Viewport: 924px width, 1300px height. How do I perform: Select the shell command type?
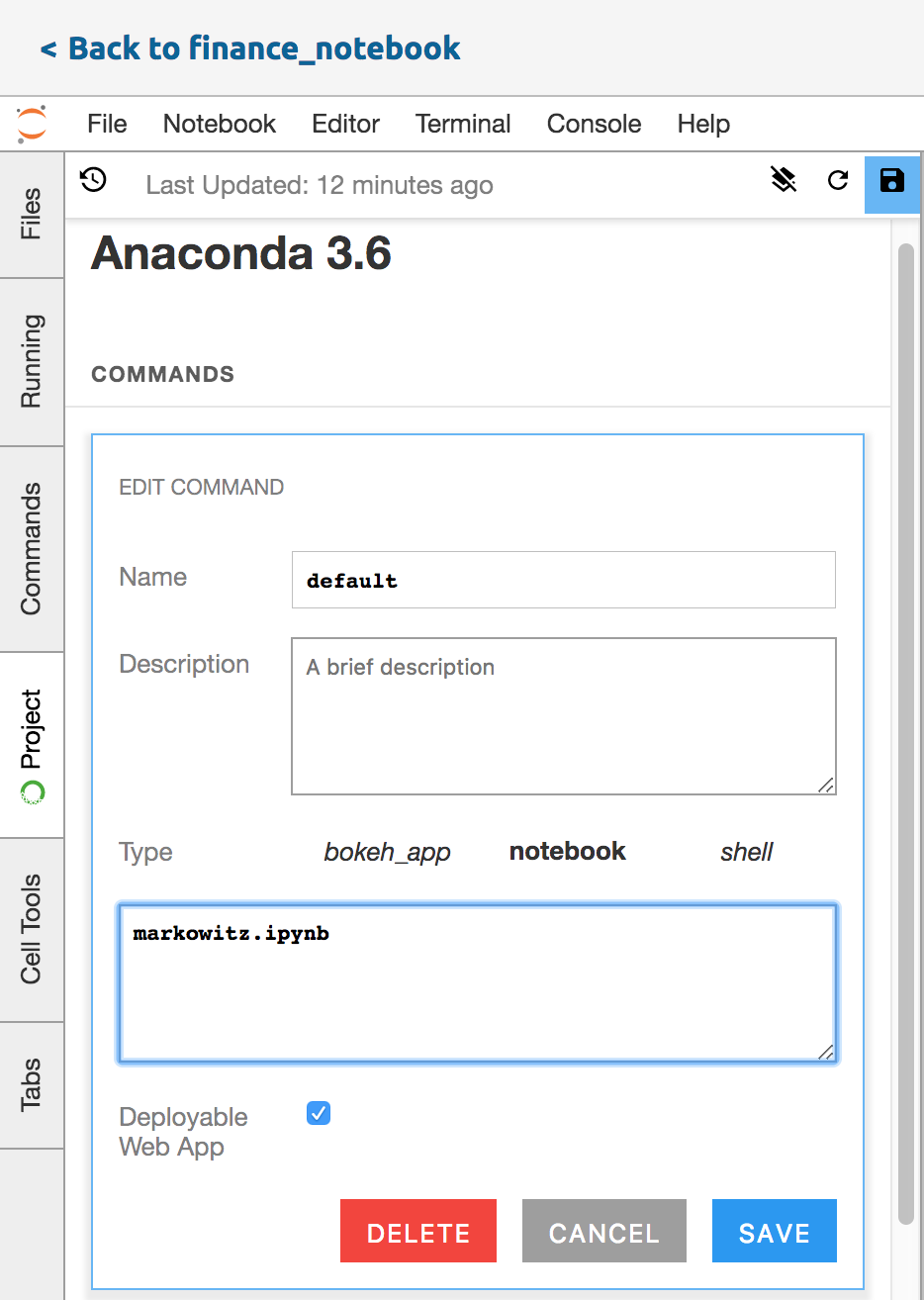coord(746,852)
